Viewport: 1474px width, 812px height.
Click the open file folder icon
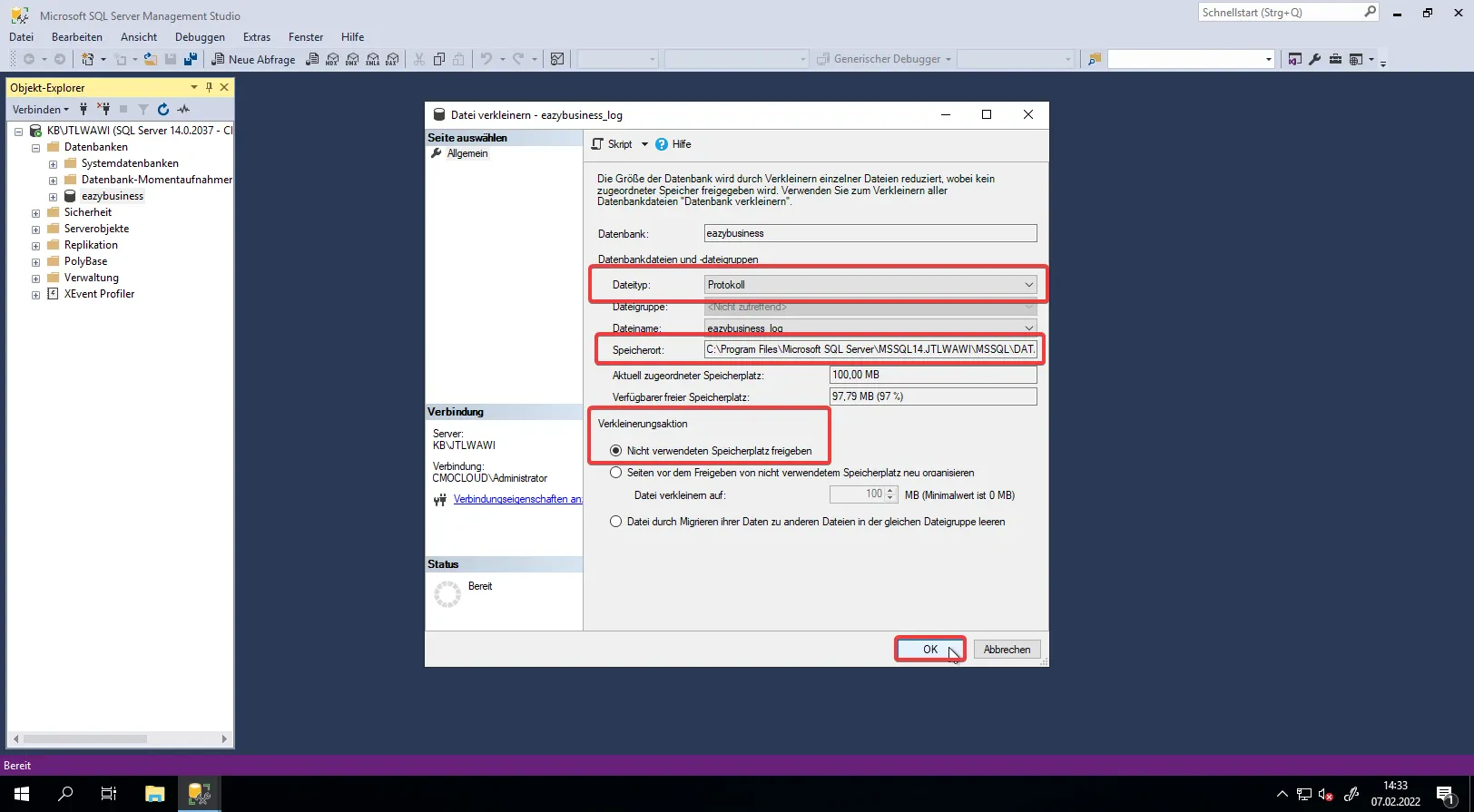[x=150, y=59]
